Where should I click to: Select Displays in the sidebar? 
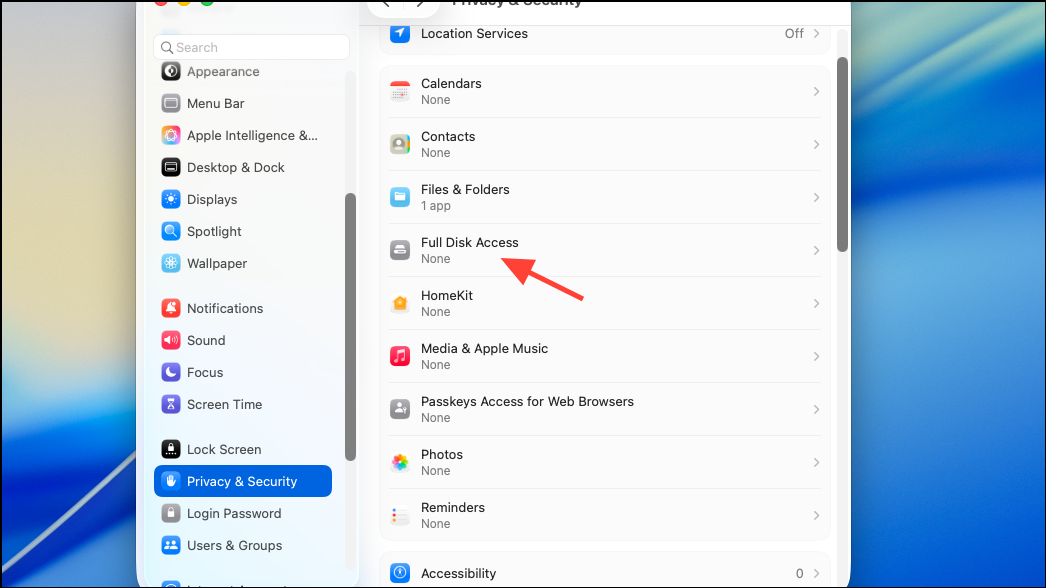pos(243,200)
